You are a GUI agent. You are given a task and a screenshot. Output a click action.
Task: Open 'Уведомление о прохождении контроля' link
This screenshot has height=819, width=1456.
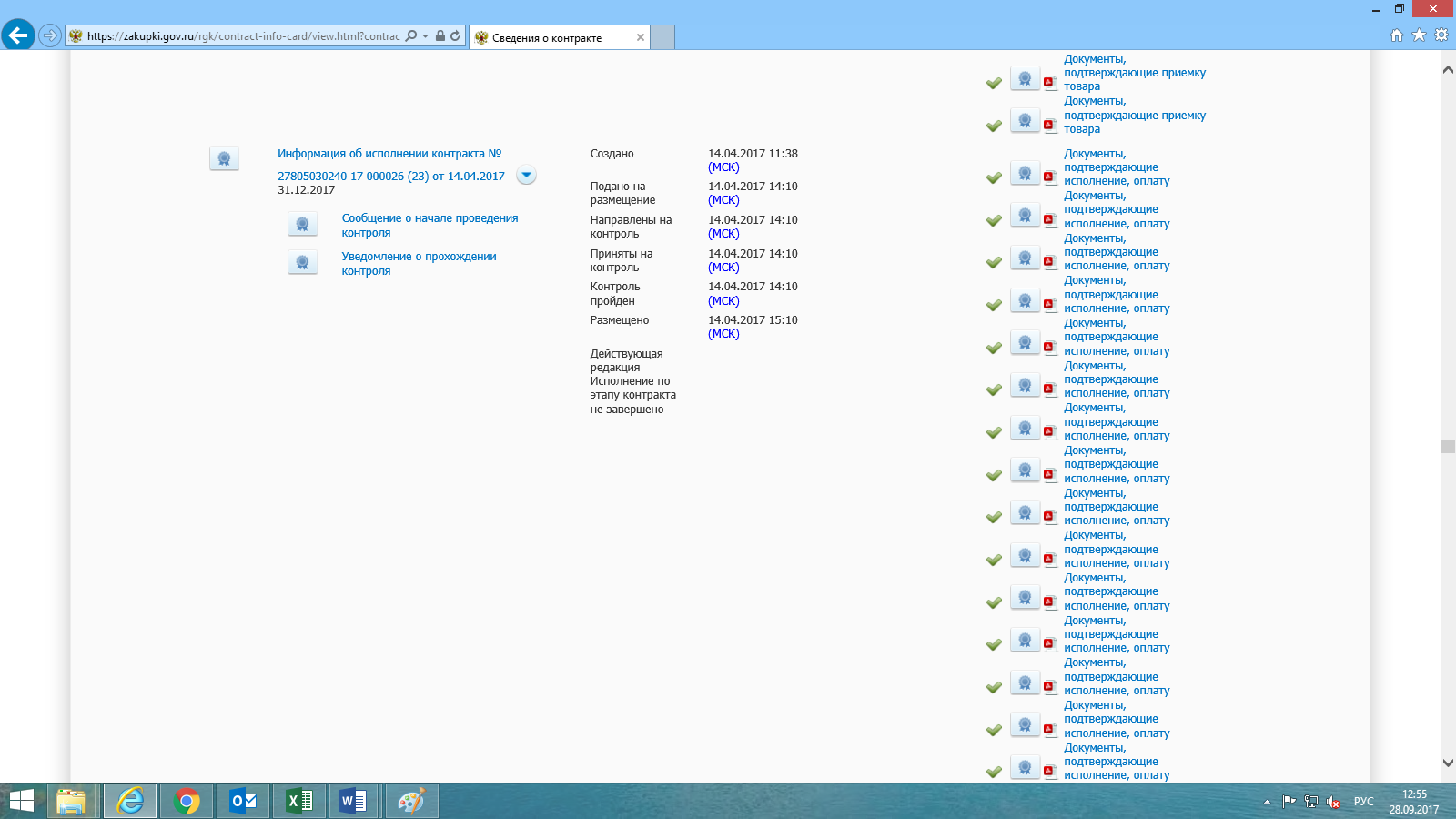[419, 264]
